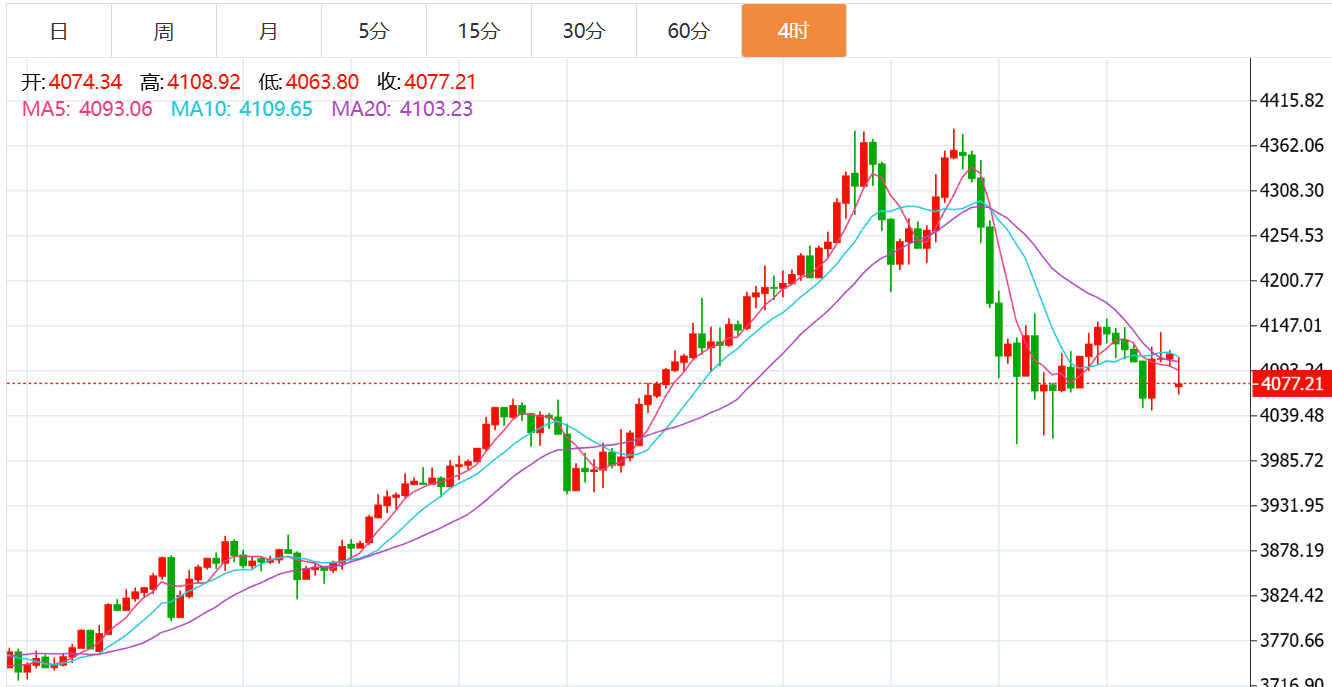The height and width of the screenshot is (687, 1332).
Task: Open the 月 monthly chart tab
Action: coord(268,31)
